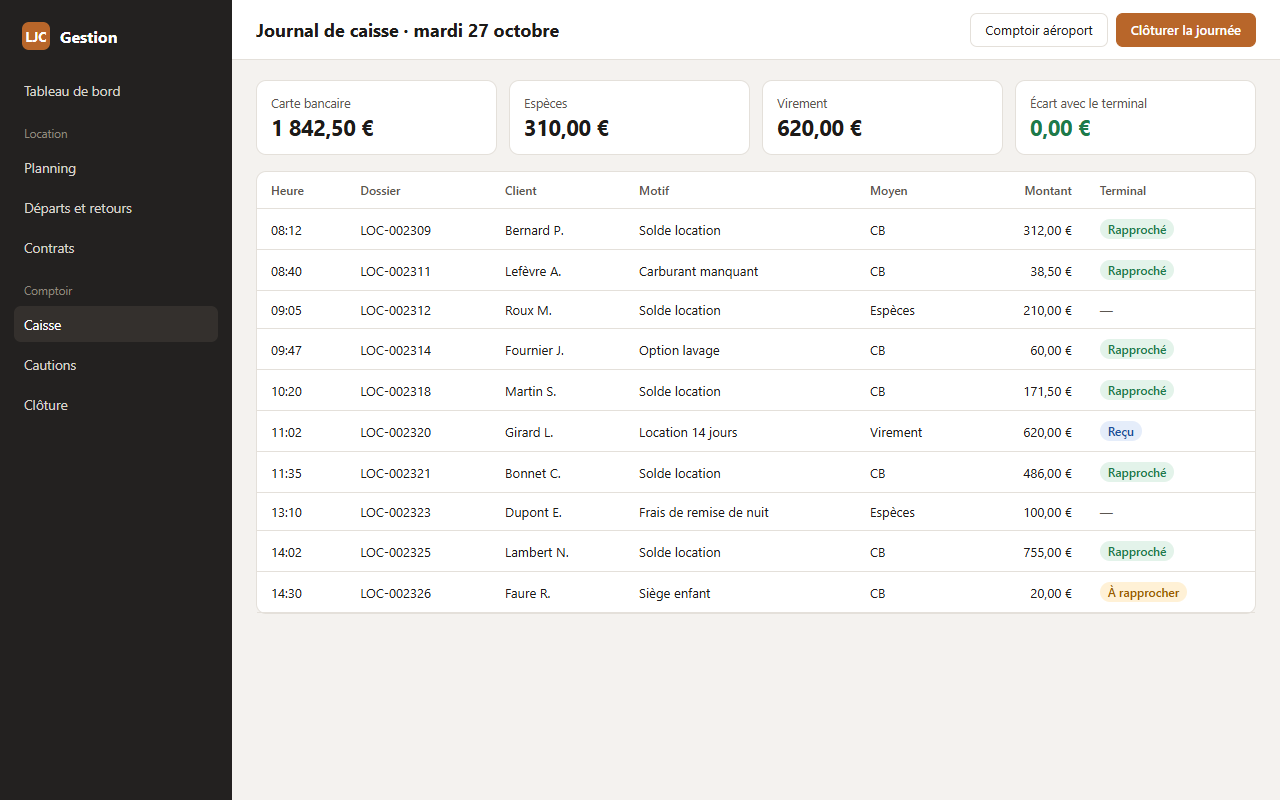The width and height of the screenshot is (1280, 800).
Task: Select client Dupont E.
Action: click(x=533, y=512)
